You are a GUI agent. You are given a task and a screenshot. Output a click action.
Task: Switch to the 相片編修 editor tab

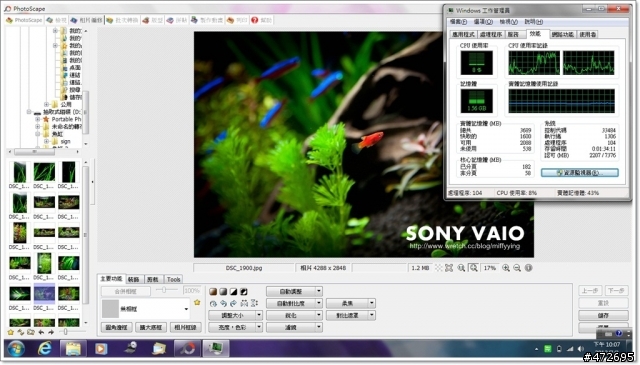coord(86,20)
